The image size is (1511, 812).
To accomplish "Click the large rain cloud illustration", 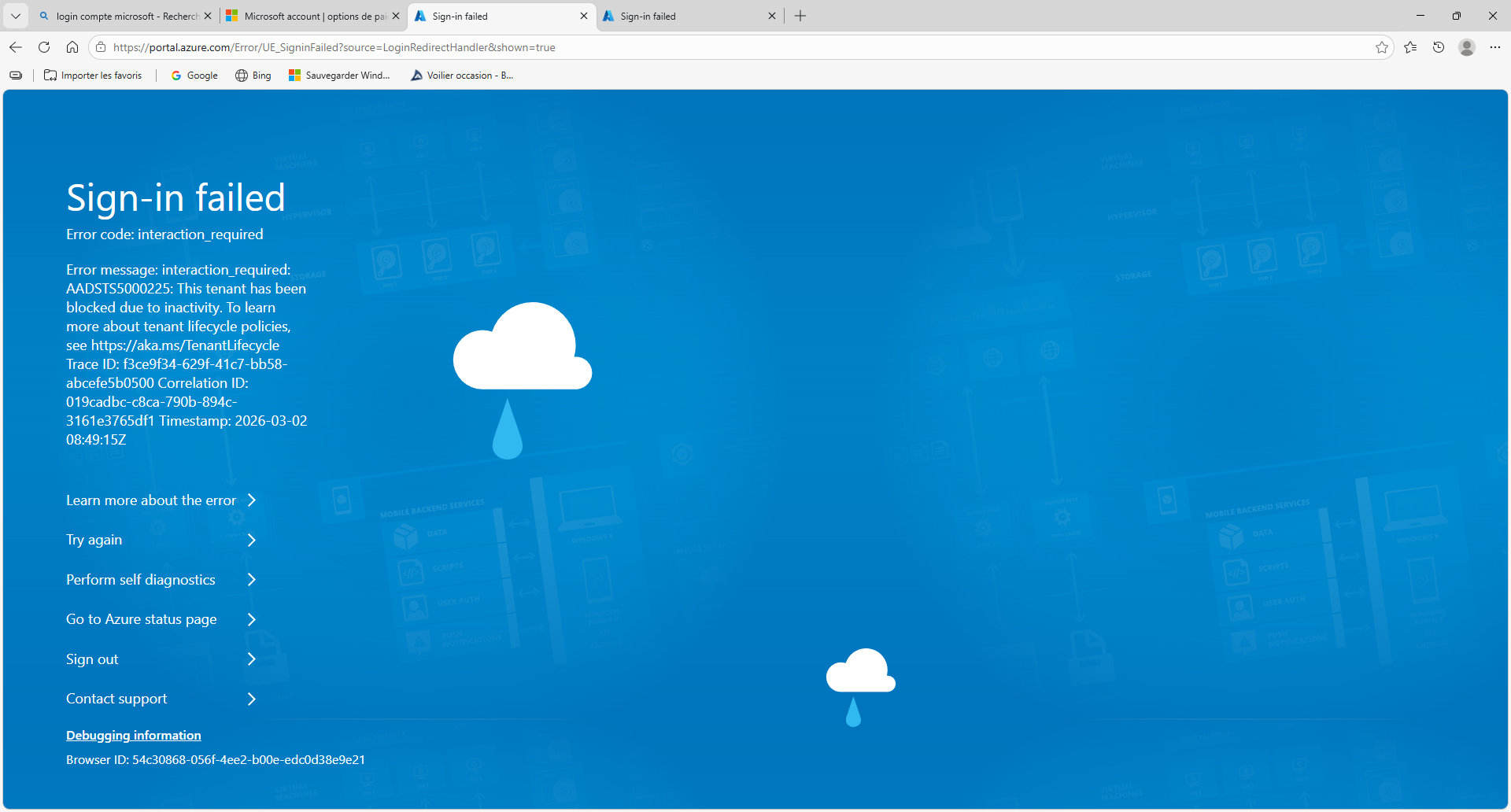I will pyautogui.click(x=523, y=380).
